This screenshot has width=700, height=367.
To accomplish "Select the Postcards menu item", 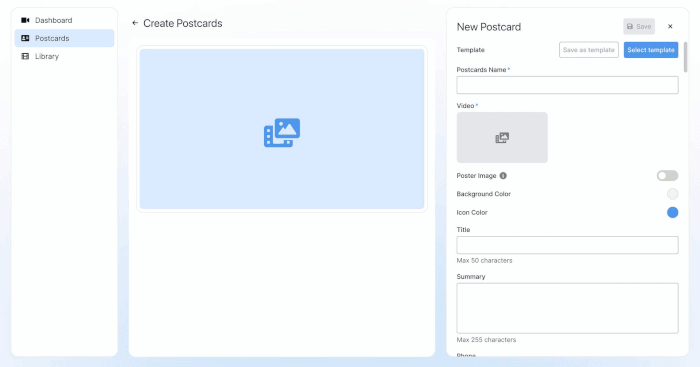I will [x=64, y=38].
